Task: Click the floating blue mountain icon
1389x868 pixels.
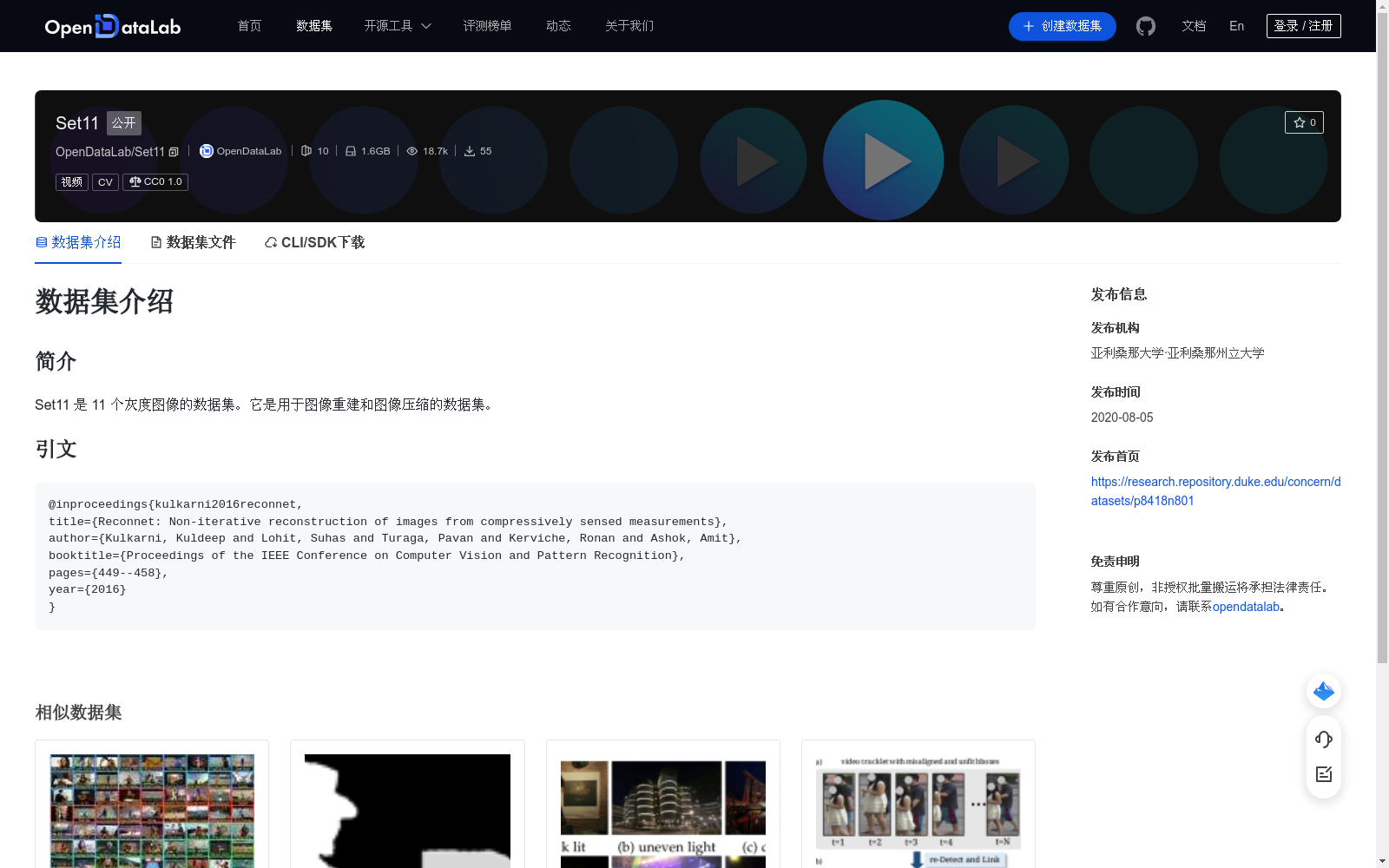Action: [x=1323, y=691]
